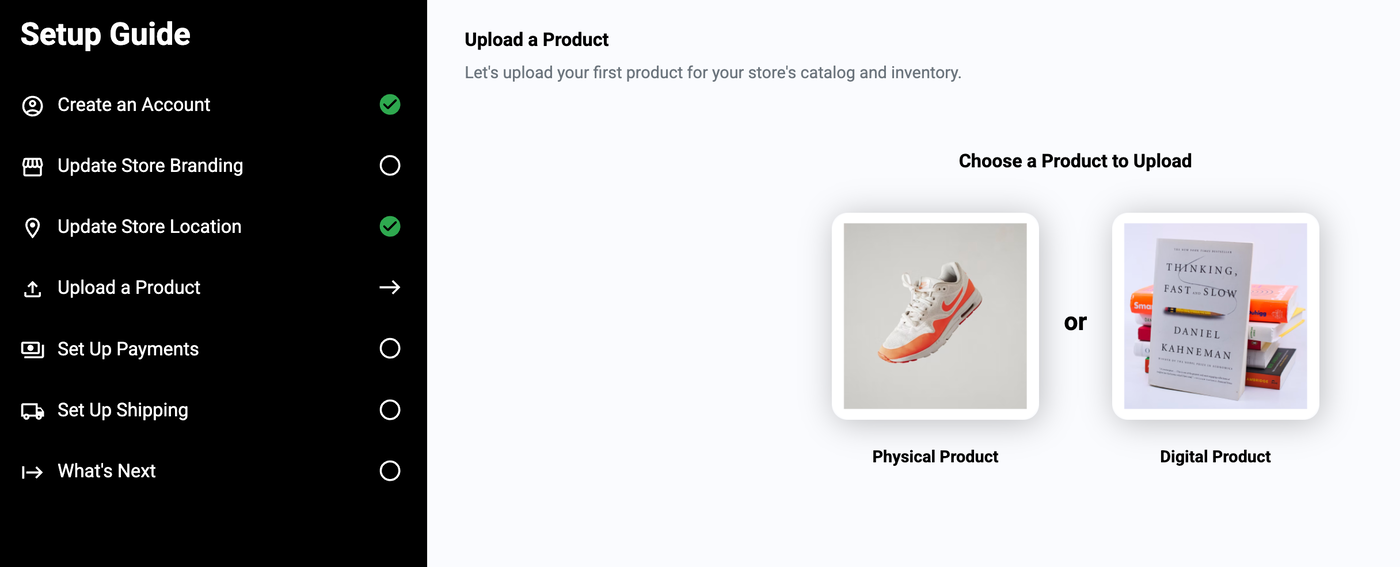Image resolution: width=1400 pixels, height=567 pixels.
Task: Click the Set Up Shipping truck icon
Action: point(33,411)
